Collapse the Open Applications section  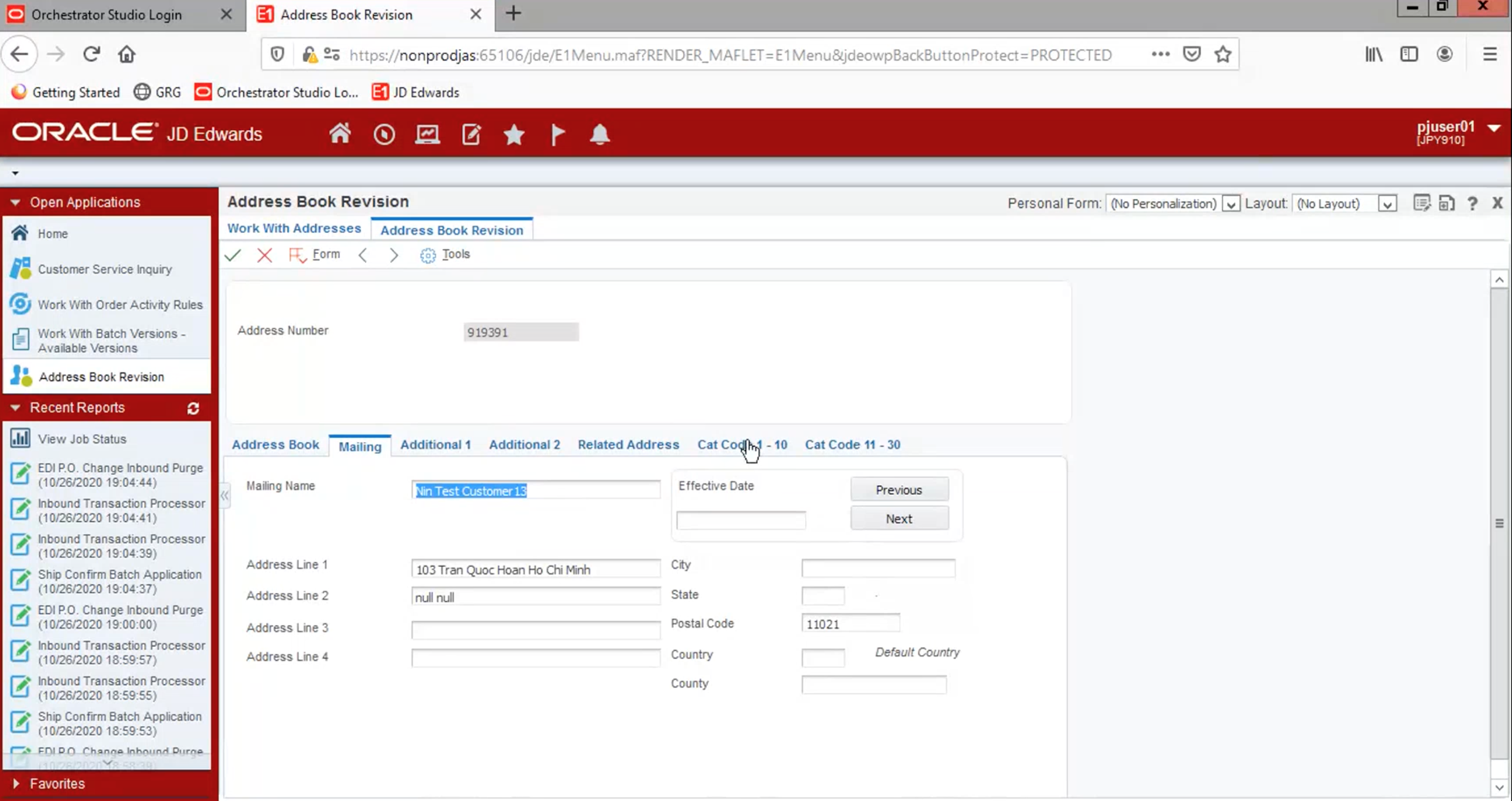point(15,202)
